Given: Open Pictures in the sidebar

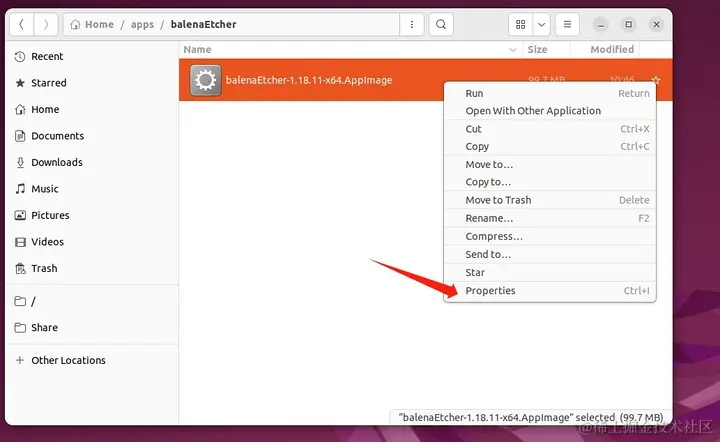Looking at the screenshot, I should point(92,215).
